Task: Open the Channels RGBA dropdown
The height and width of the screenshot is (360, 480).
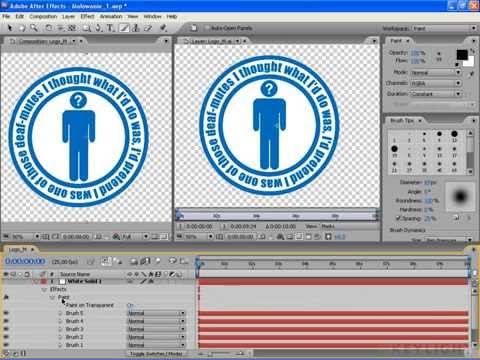Action: click(x=435, y=83)
